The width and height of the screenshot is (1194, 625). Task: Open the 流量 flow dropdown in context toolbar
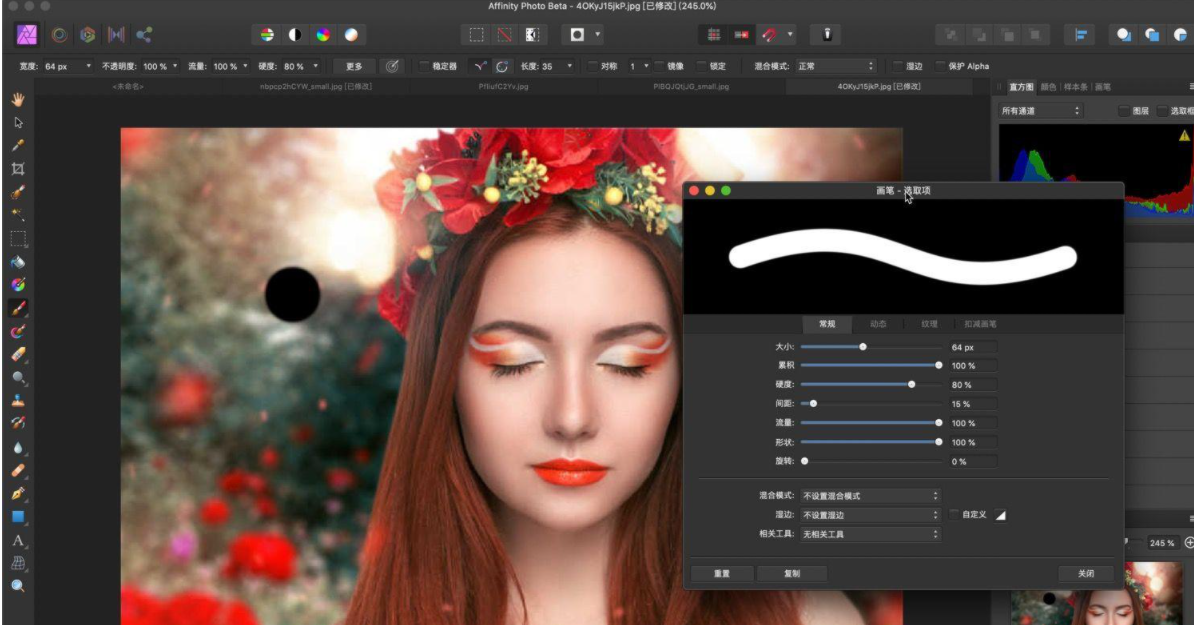point(245,66)
